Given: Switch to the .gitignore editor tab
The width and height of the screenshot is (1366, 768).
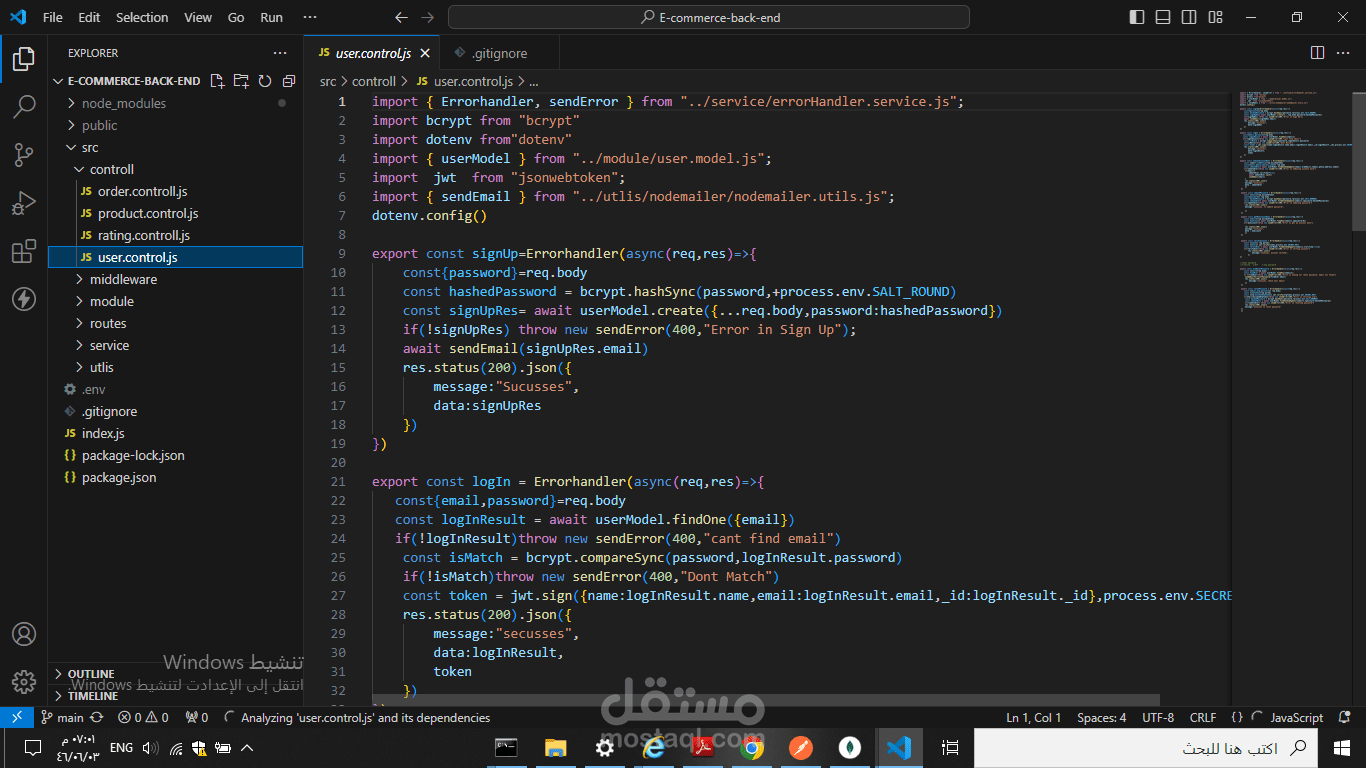Looking at the screenshot, I should coord(497,53).
